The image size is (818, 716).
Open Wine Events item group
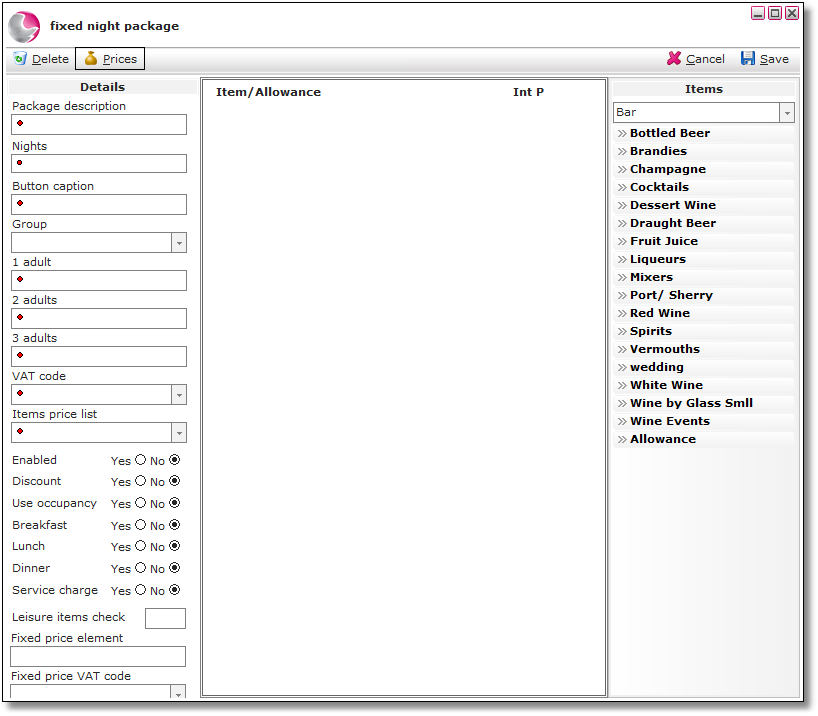coord(703,421)
